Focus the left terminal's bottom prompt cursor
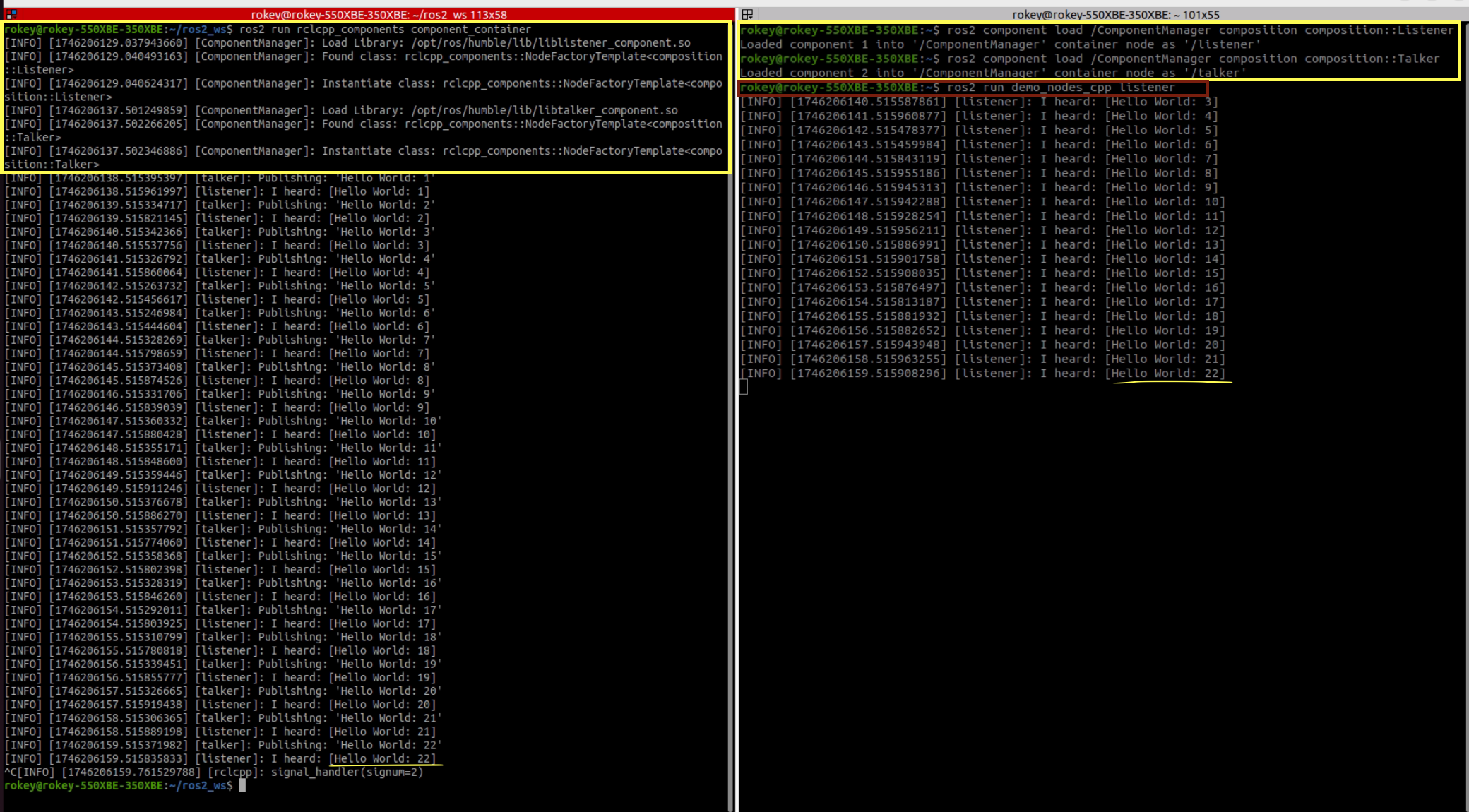 coord(242,785)
